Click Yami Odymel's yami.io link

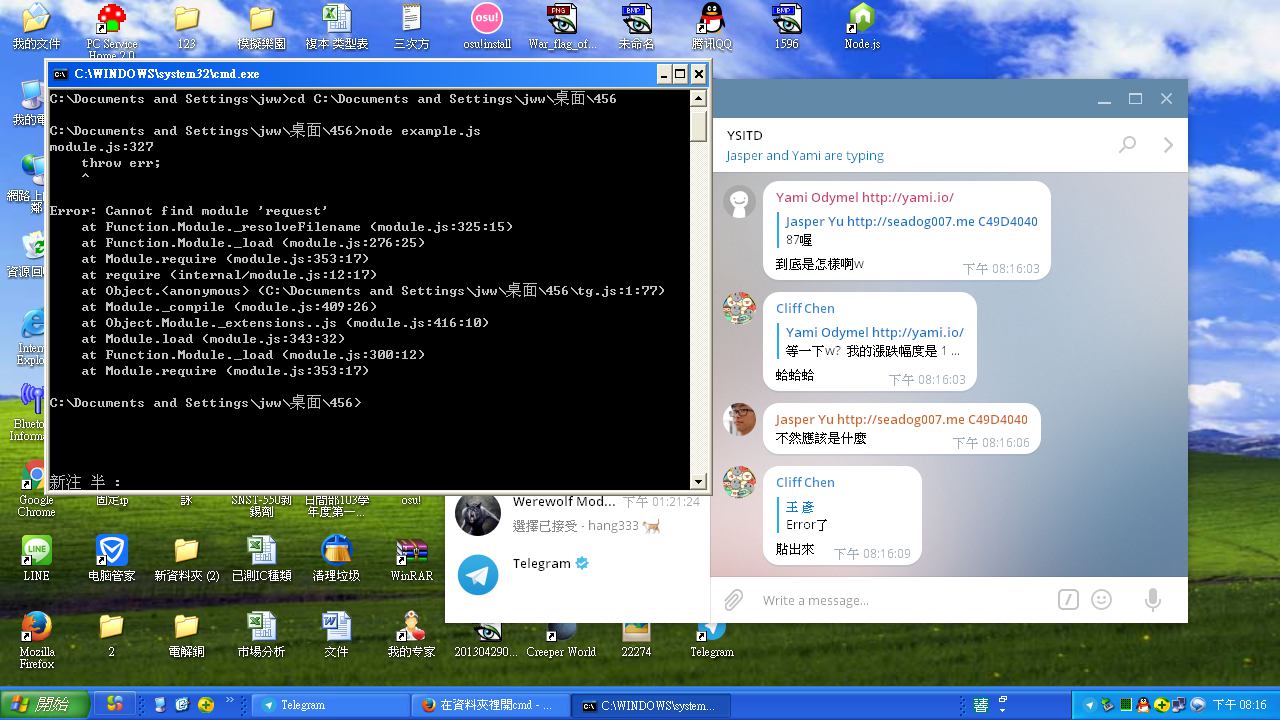coord(907,197)
